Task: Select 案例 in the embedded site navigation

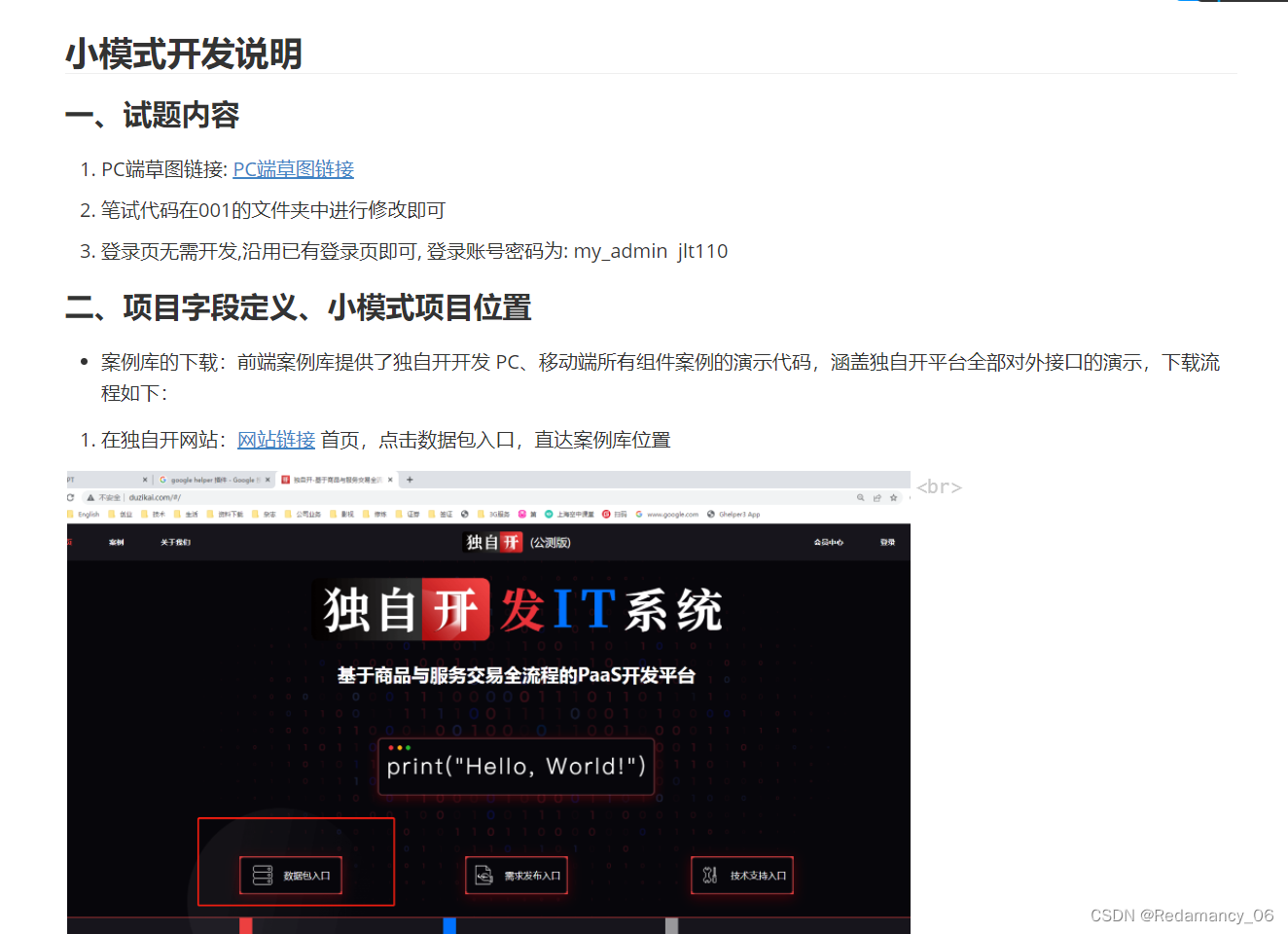Action: (117, 542)
